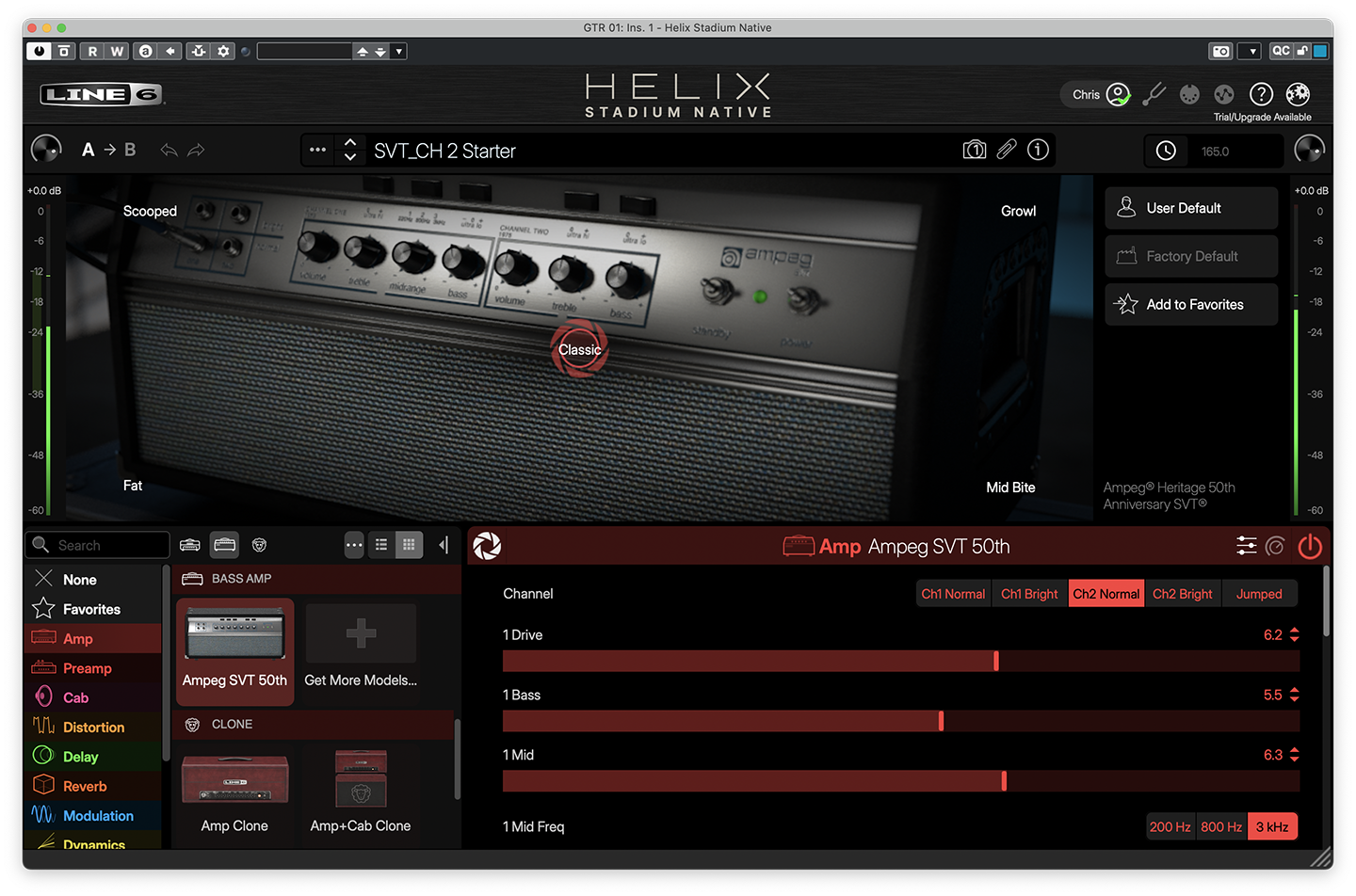Click the Chris account profile icon
Image resolution: width=1356 pixels, height=896 pixels.
1118,94
